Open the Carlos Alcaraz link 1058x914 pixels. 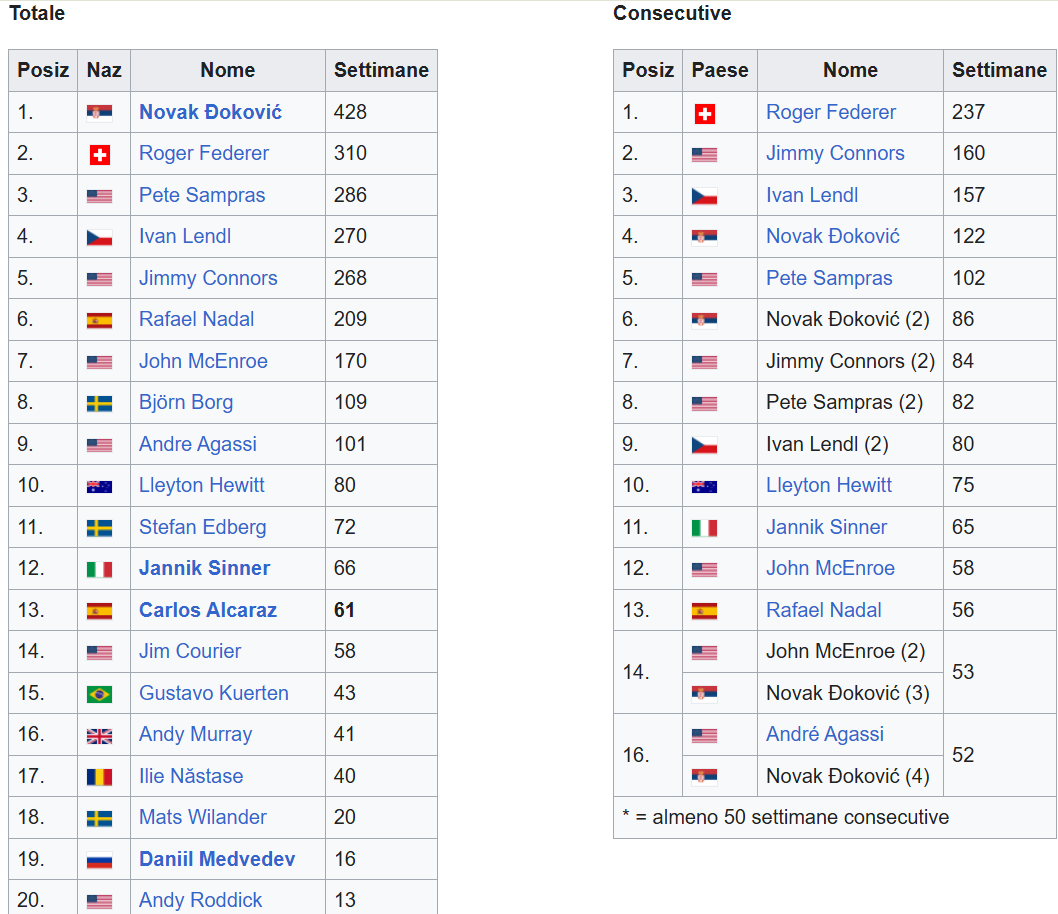208,610
